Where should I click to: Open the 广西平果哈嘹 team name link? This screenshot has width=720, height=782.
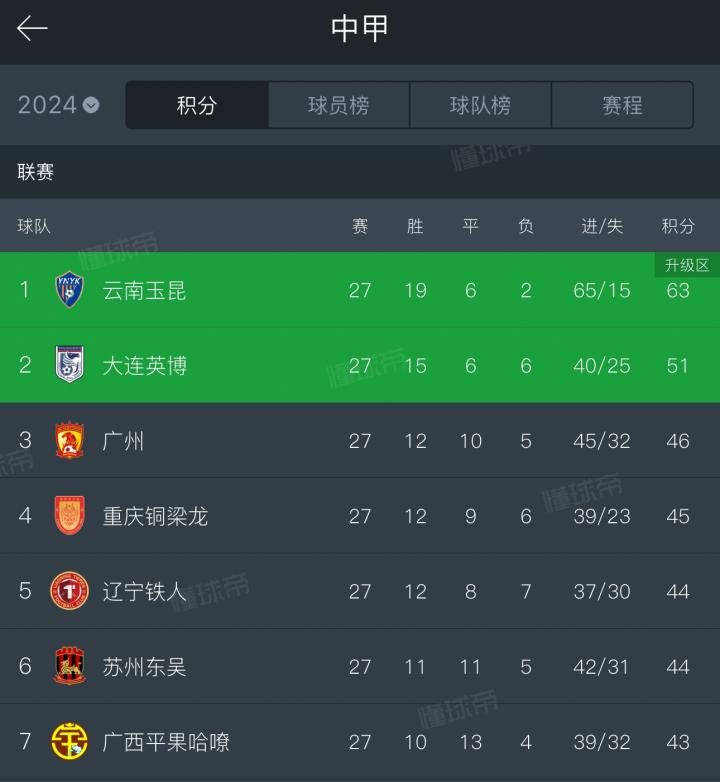click(166, 742)
